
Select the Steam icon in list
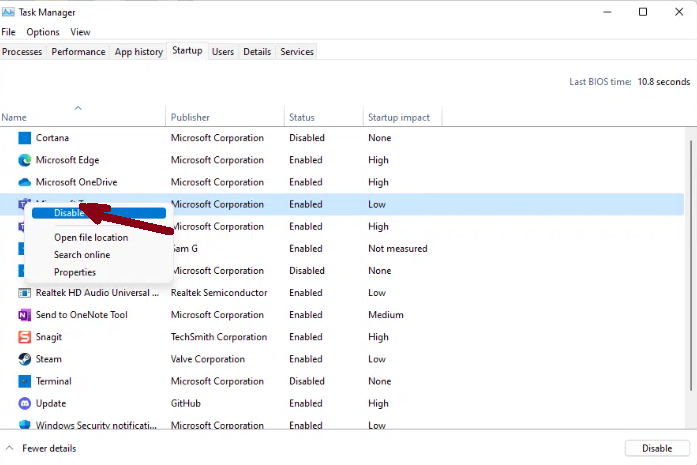pyautogui.click(x=25, y=359)
